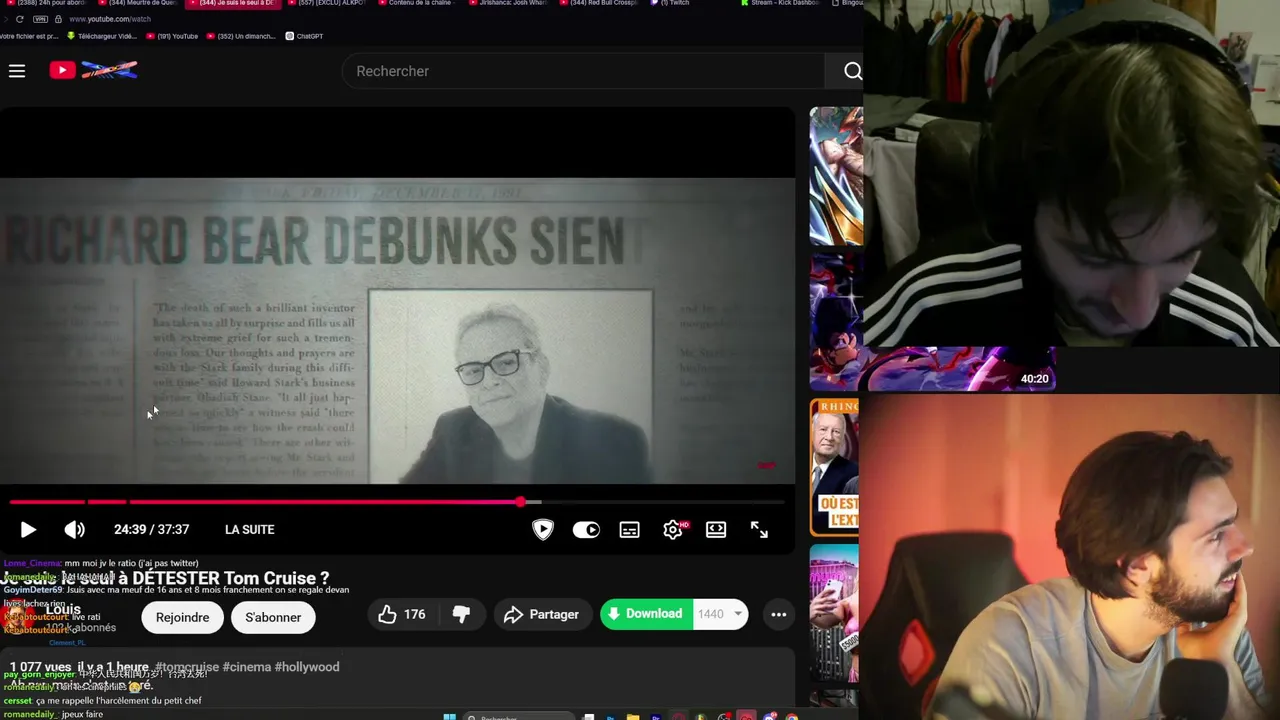Dislike the video
Image resolution: width=1280 pixels, height=720 pixels.
click(x=461, y=614)
